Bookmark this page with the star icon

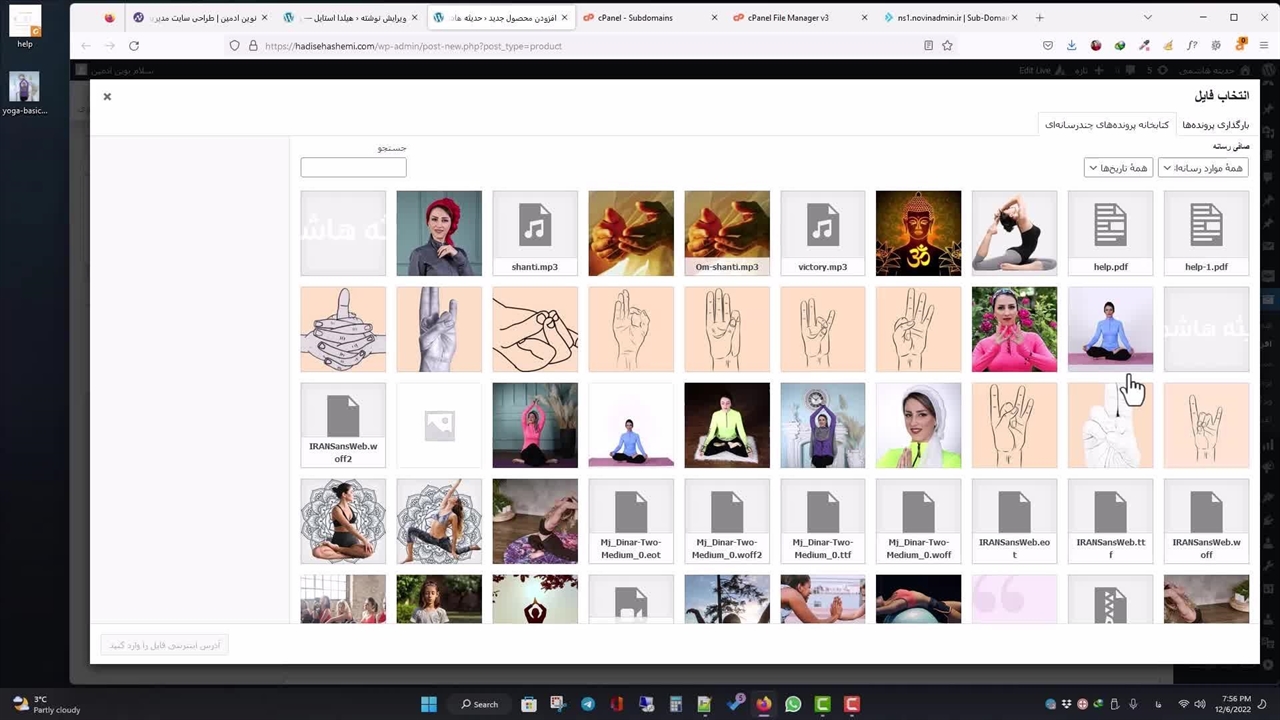(947, 45)
